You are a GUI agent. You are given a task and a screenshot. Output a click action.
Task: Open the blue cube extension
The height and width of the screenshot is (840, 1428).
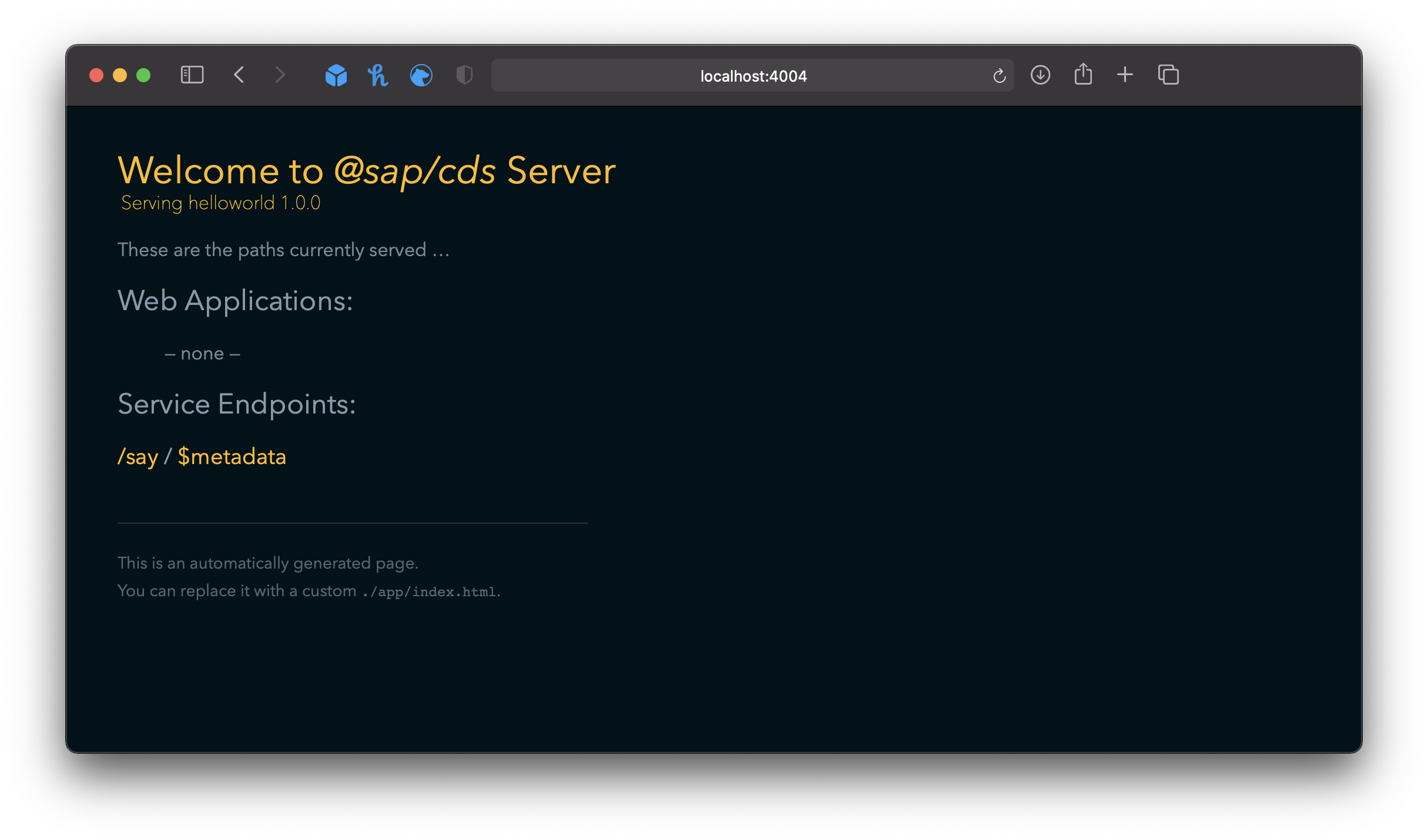coord(336,75)
